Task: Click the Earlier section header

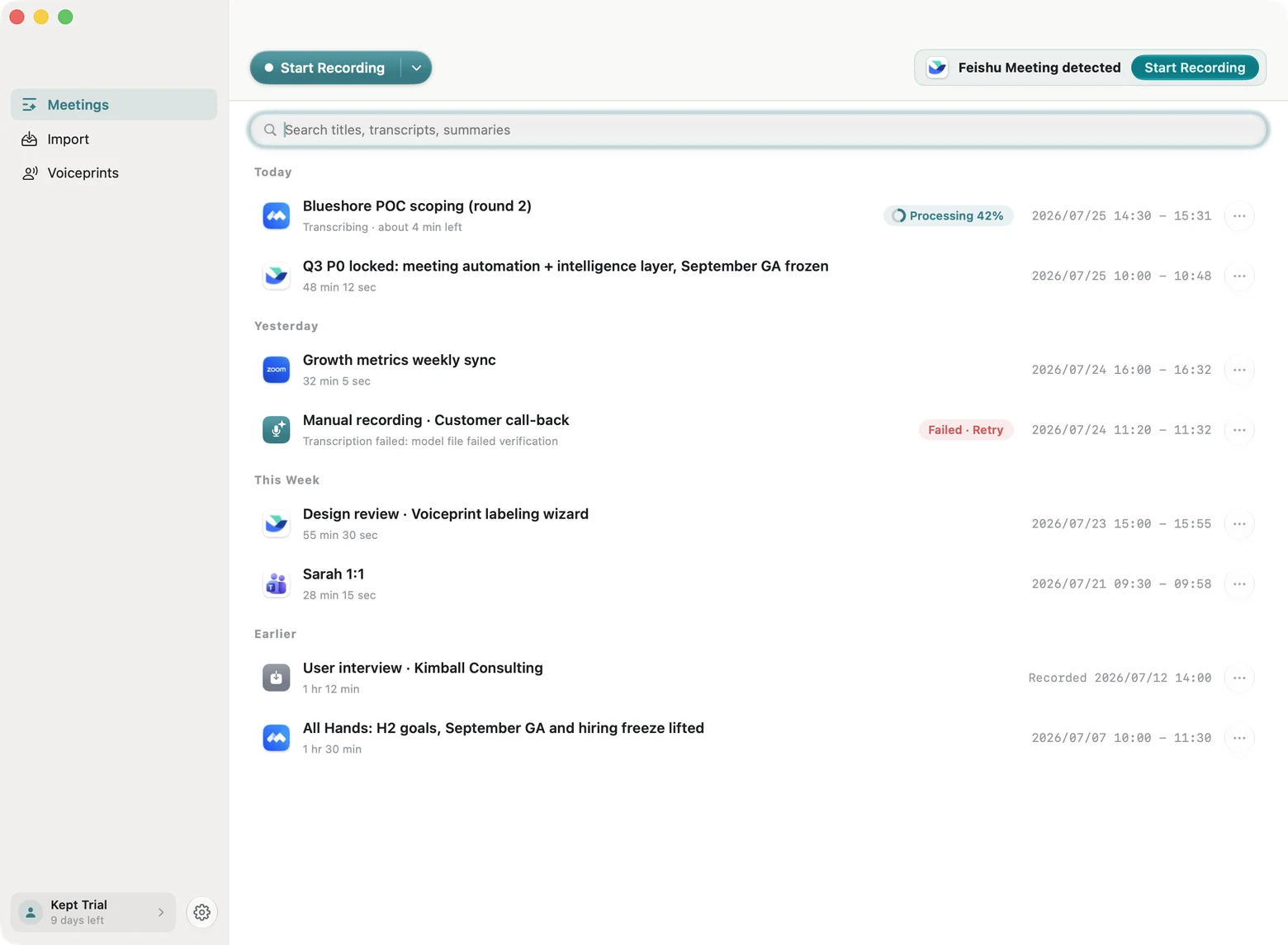Action: pyautogui.click(x=276, y=634)
